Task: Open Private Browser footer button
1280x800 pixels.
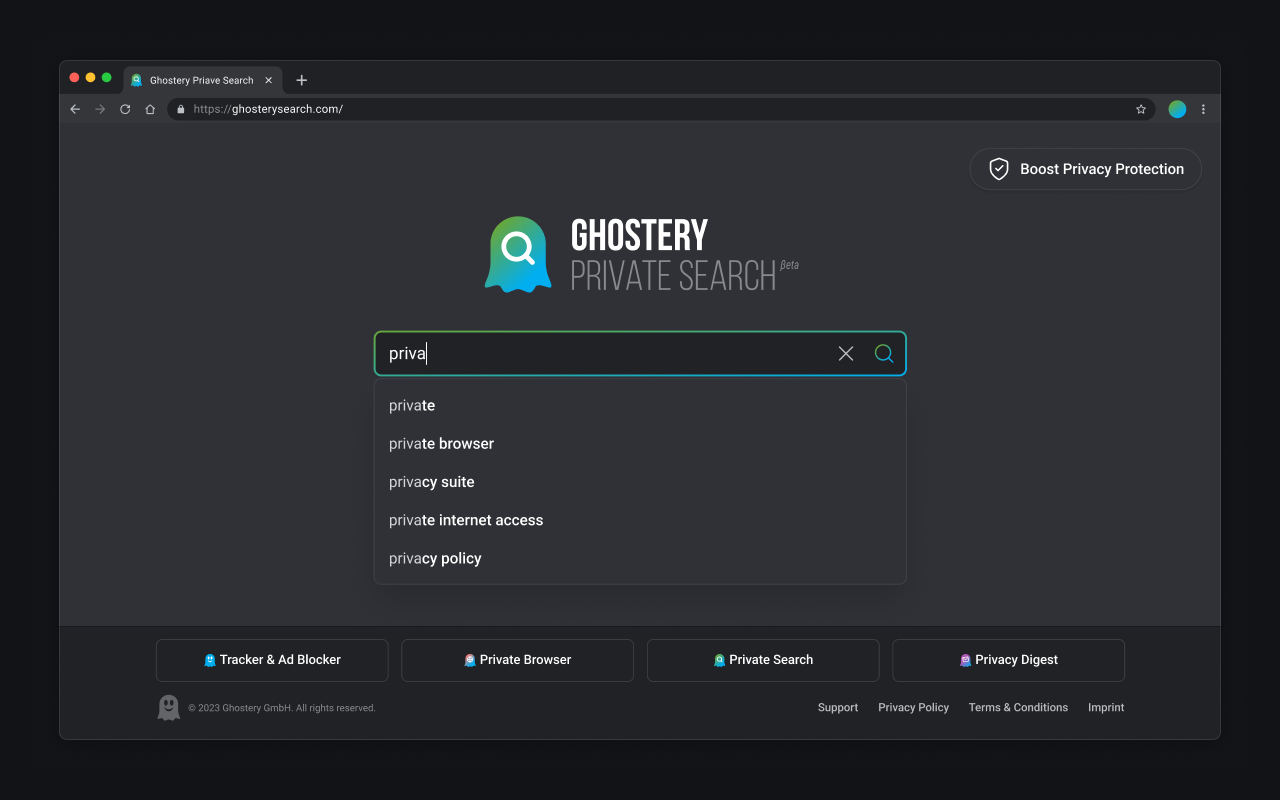Action: [x=517, y=660]
